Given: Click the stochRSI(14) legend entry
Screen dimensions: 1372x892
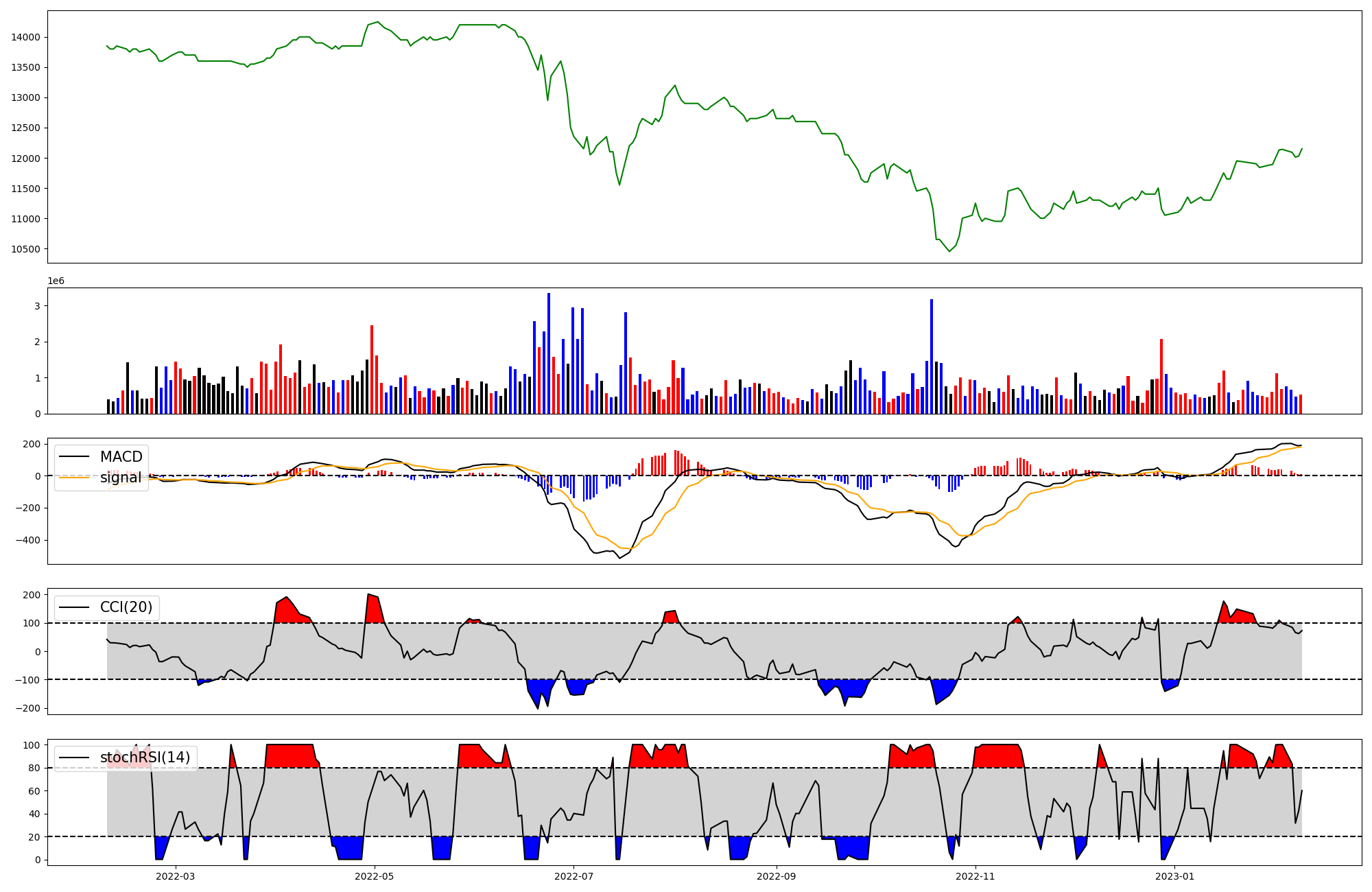Looking at the screenshot, I should coord(145,758).
